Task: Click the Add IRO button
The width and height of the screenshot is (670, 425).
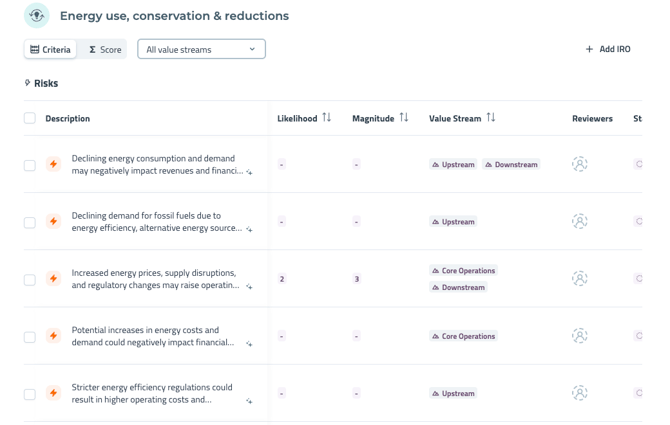Action: (x=608, y=49)
